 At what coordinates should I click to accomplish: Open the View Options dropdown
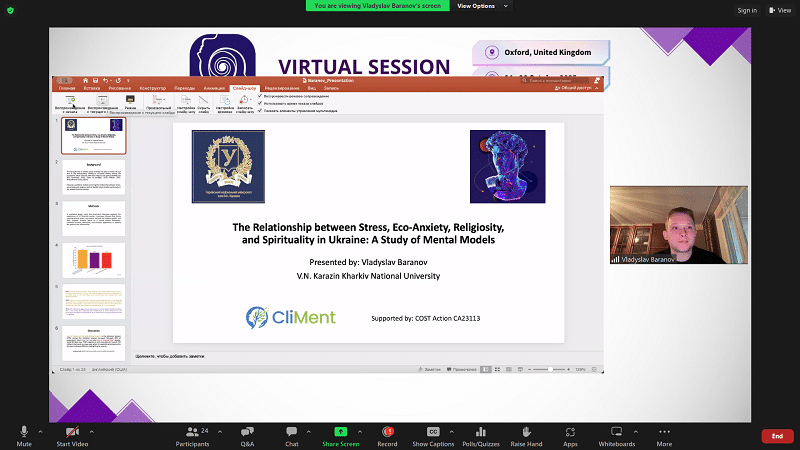[x=476, y=6]
